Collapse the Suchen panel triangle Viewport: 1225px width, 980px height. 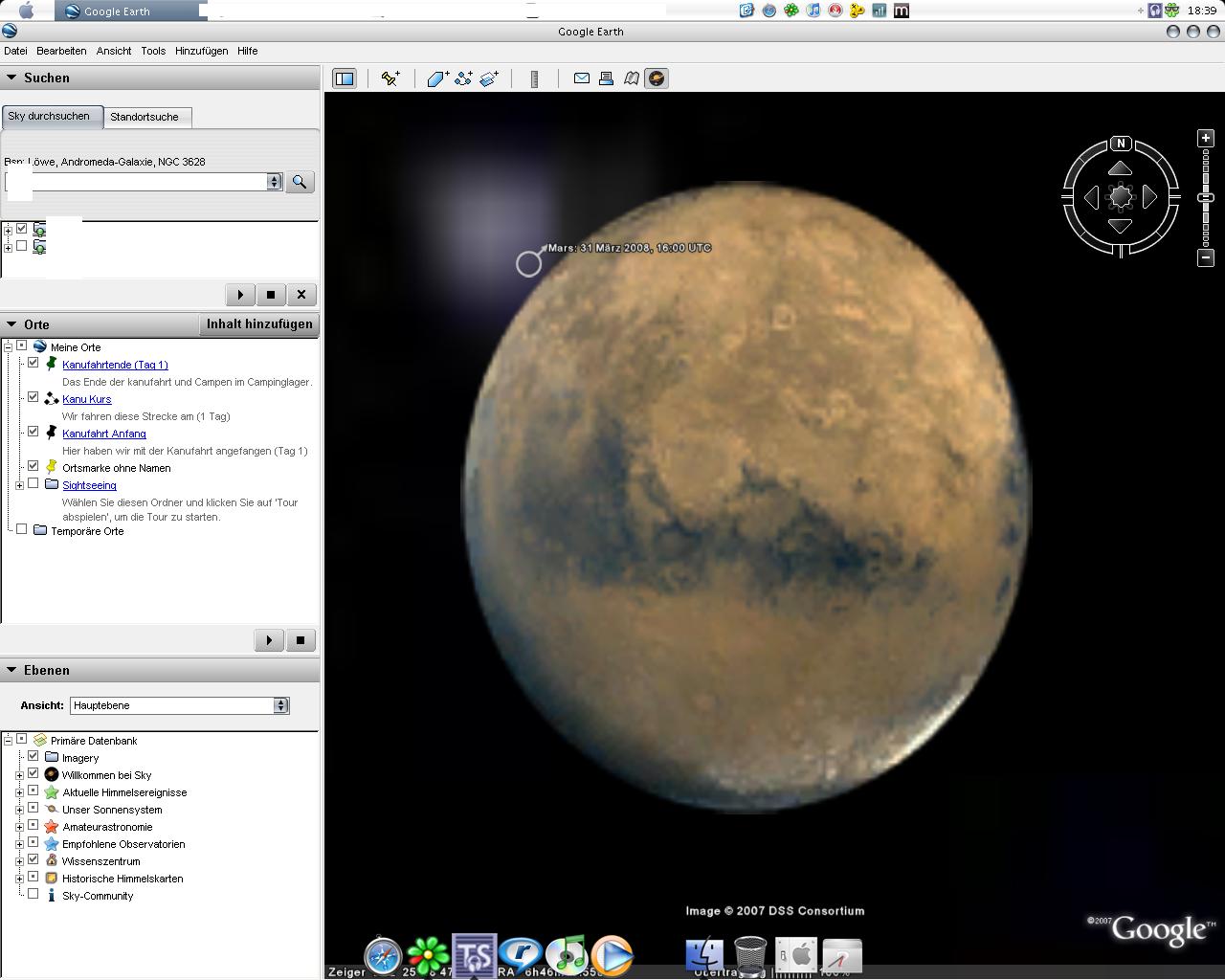(x=11, y=78)
